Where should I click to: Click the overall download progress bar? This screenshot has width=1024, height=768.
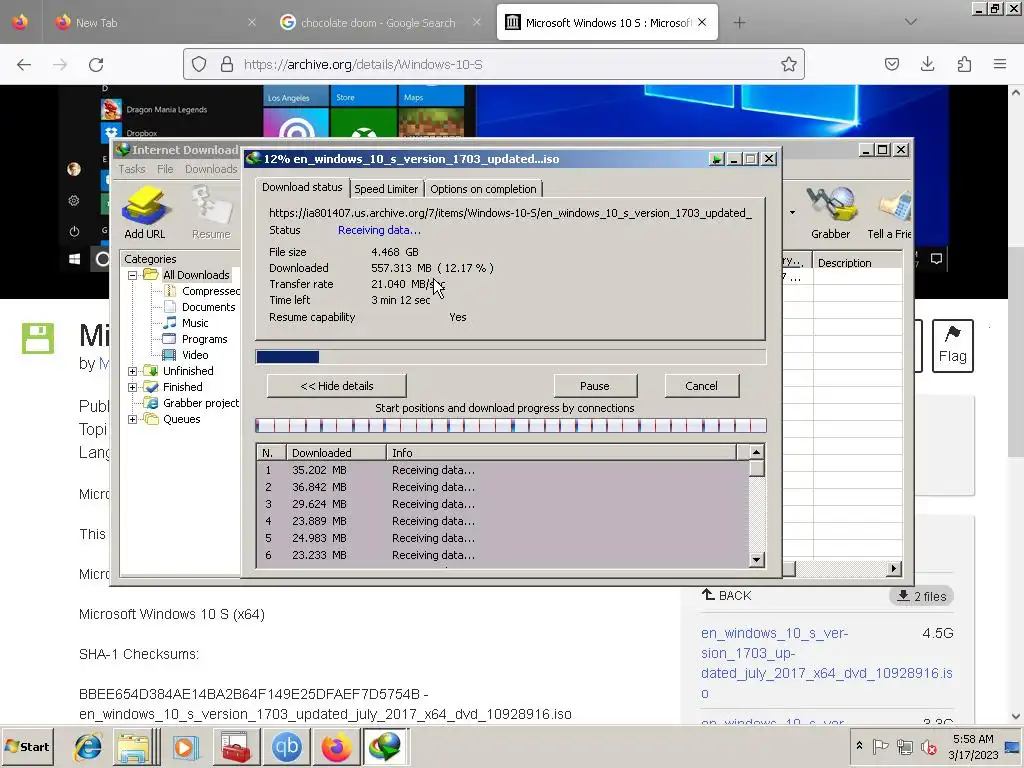coord(511,357)
